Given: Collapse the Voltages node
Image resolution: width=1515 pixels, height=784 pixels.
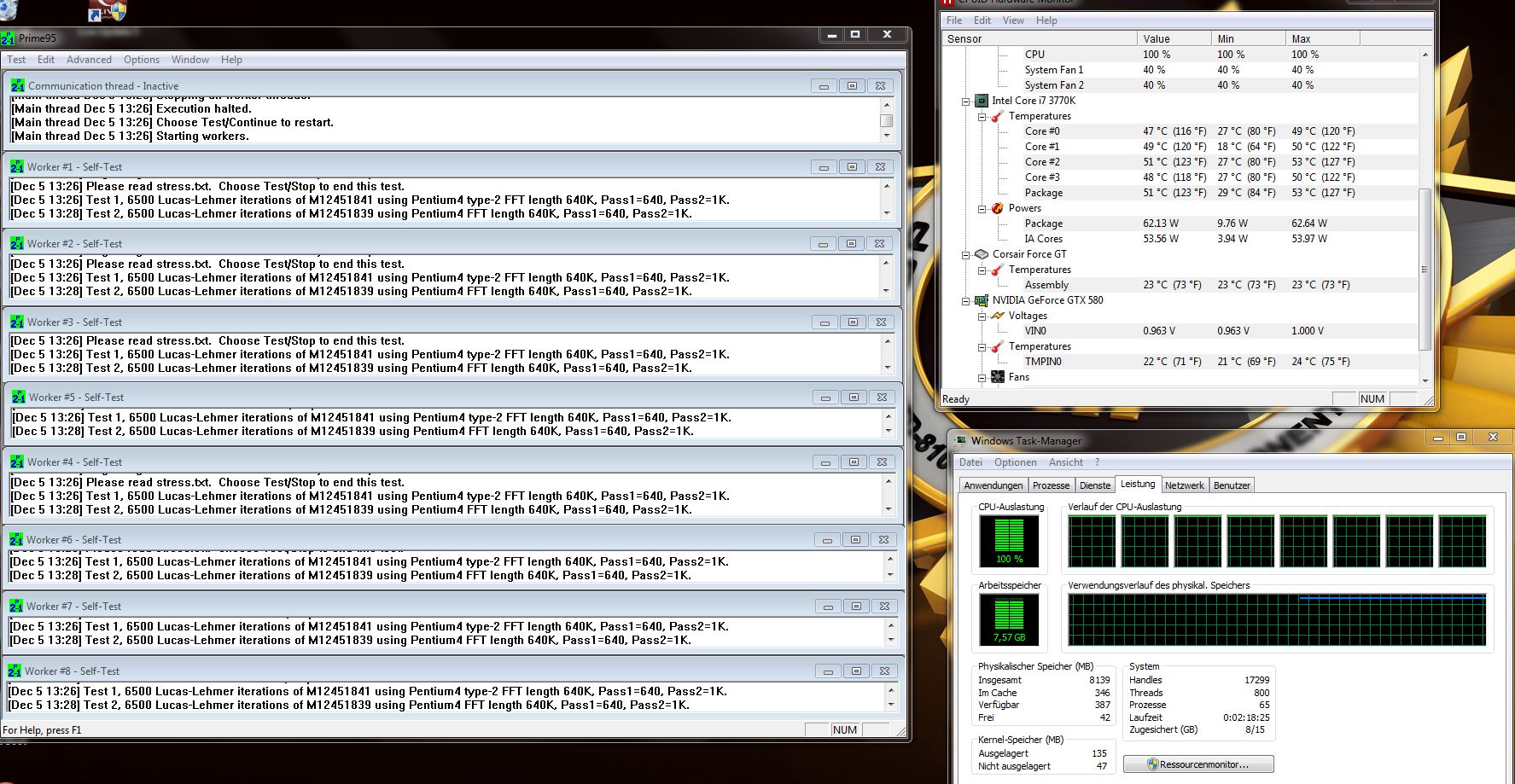Looking at the screenshot, I should click(982, 317).
